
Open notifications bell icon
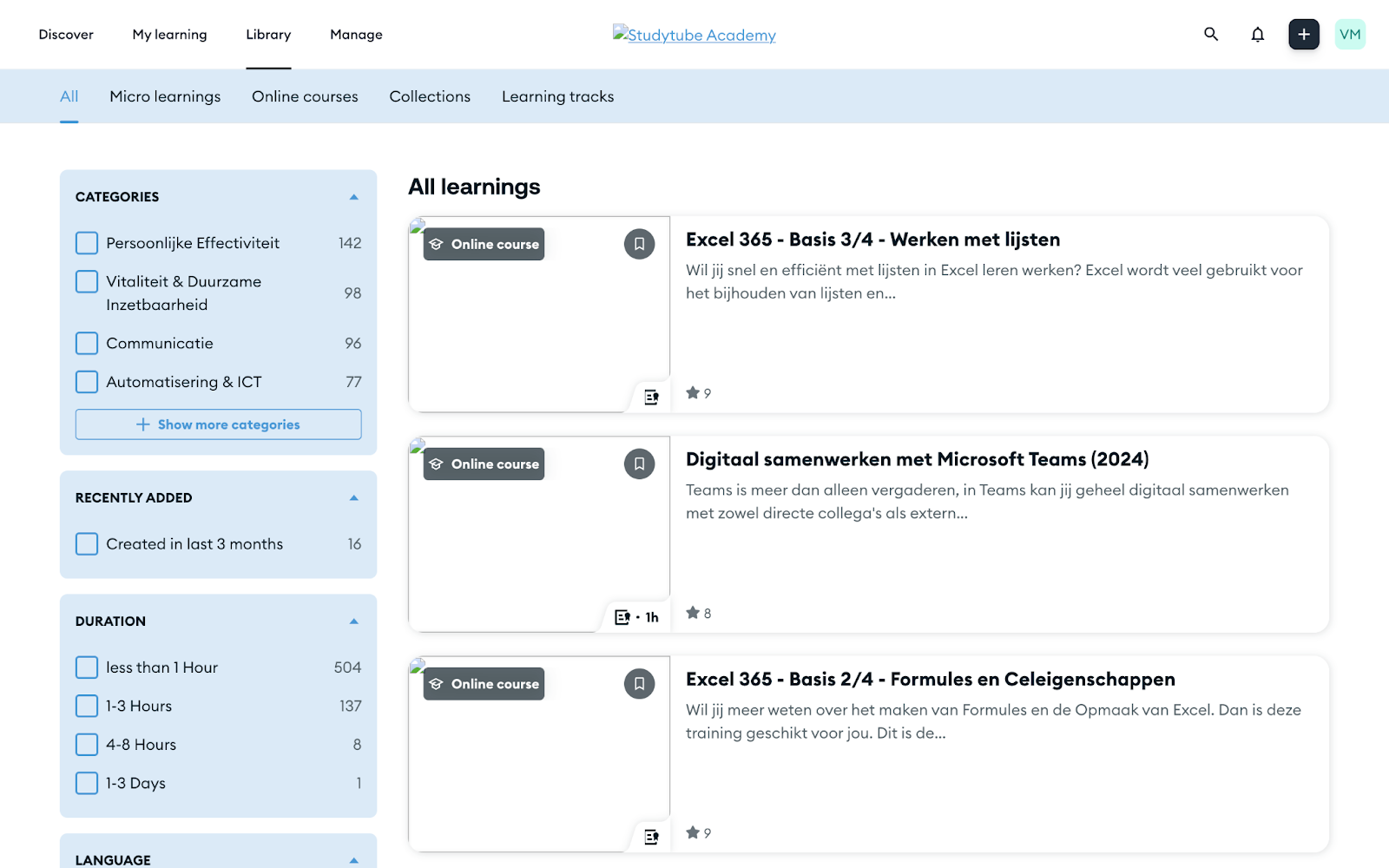click(x=1257, y=35)
